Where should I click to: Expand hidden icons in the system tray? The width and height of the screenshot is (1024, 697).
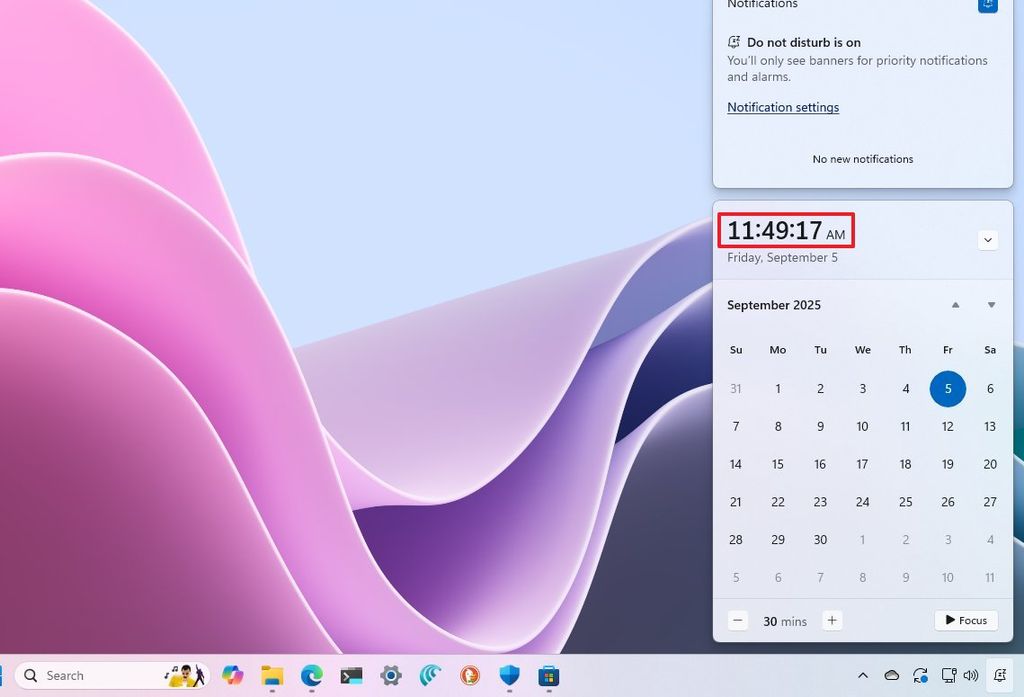tap(863, 675)
